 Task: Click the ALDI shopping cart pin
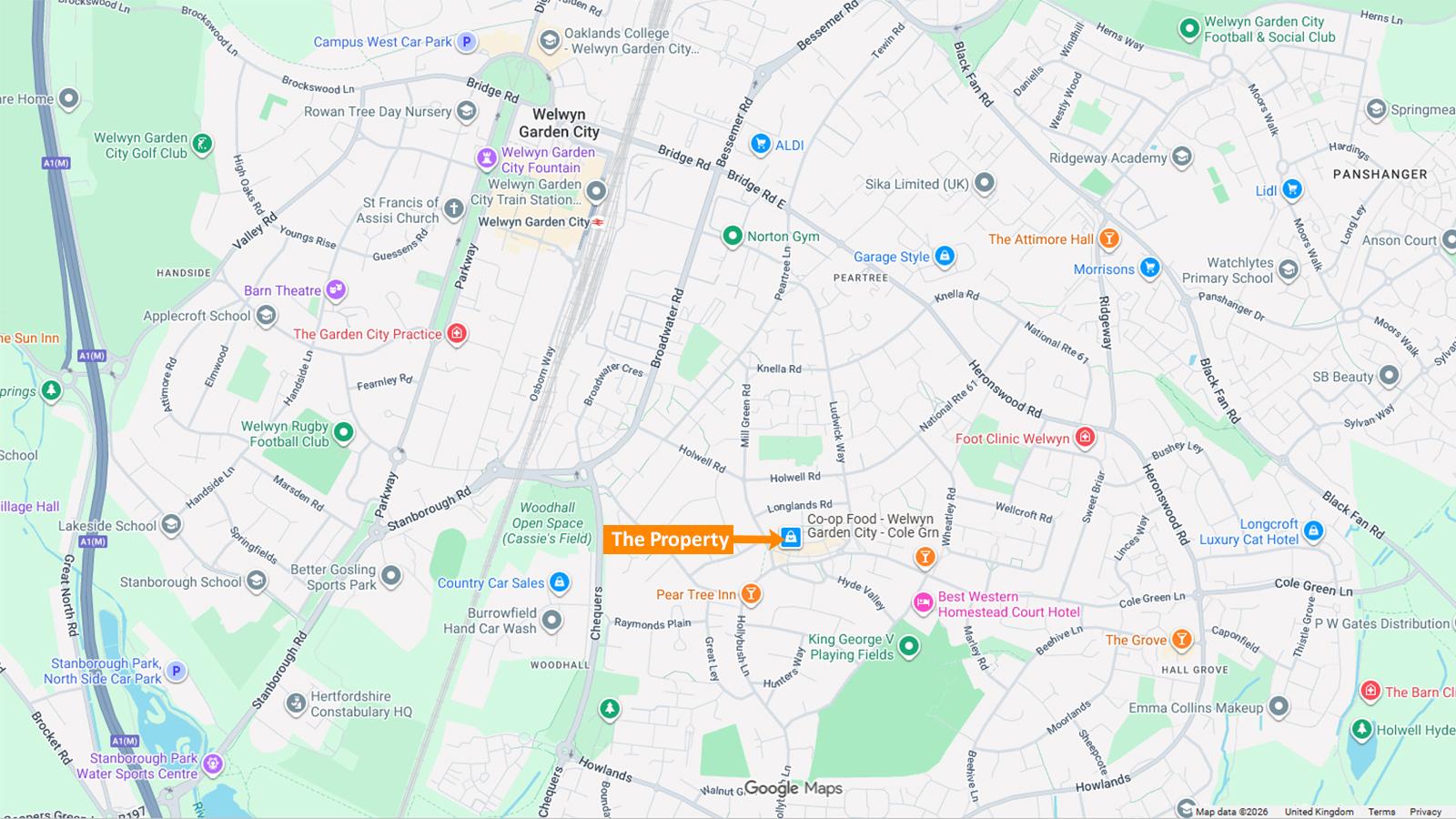point(761,144)
